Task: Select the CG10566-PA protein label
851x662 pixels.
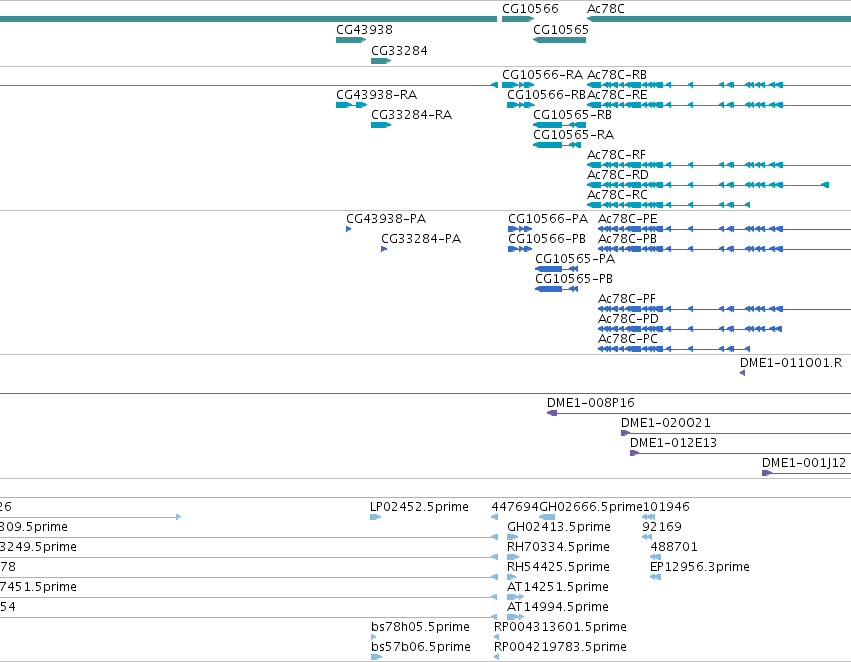Action: pyautogui.click(x=548, y=219)
